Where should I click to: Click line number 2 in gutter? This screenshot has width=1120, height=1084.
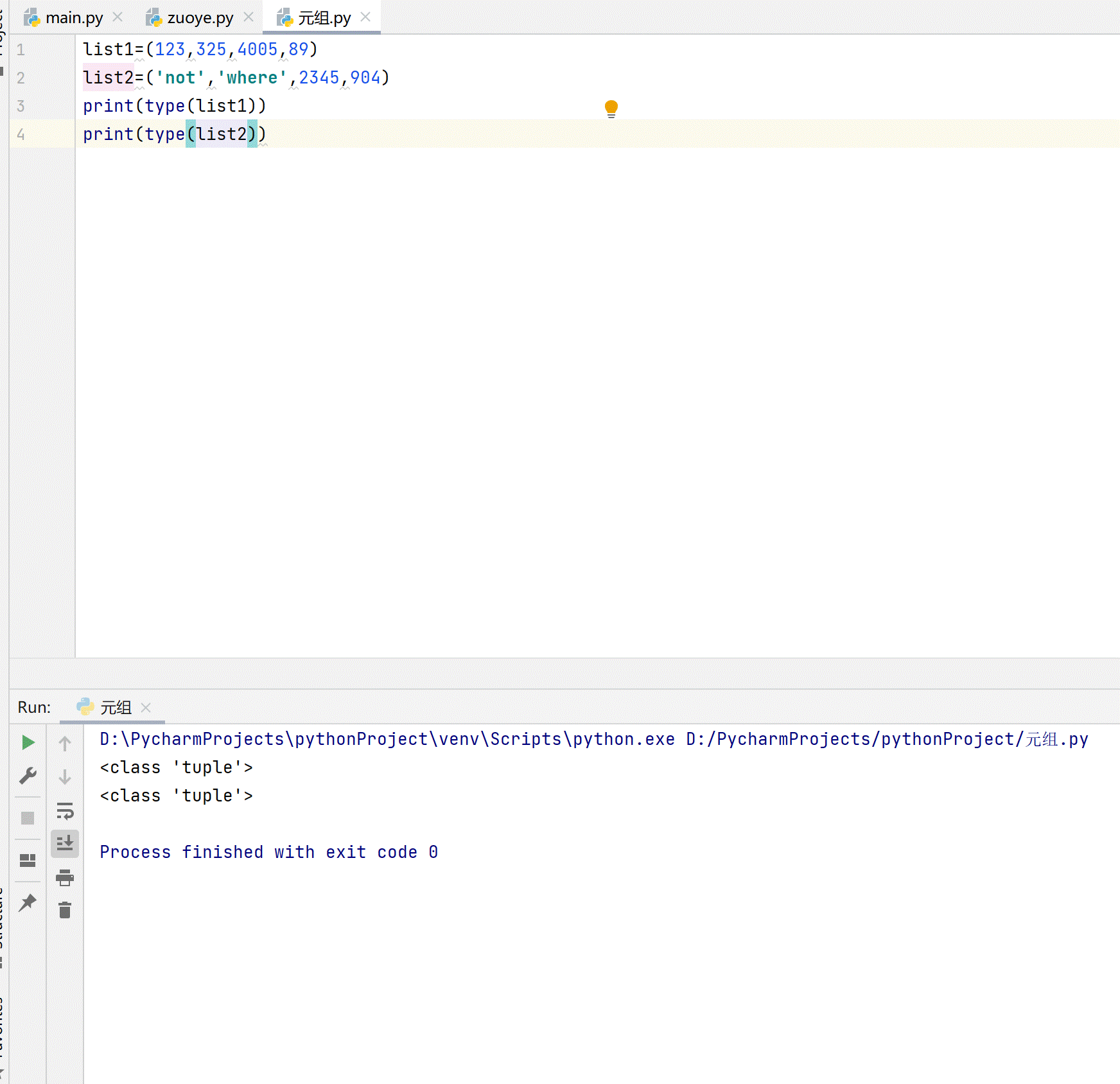(x=21, y=78)
